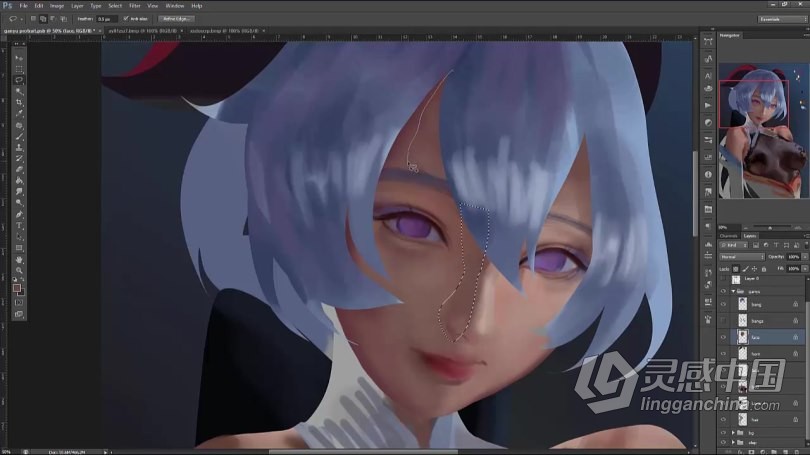Switch to the Channels tab
This screenshot has height=455, width=810.
(x=729, y=236)
